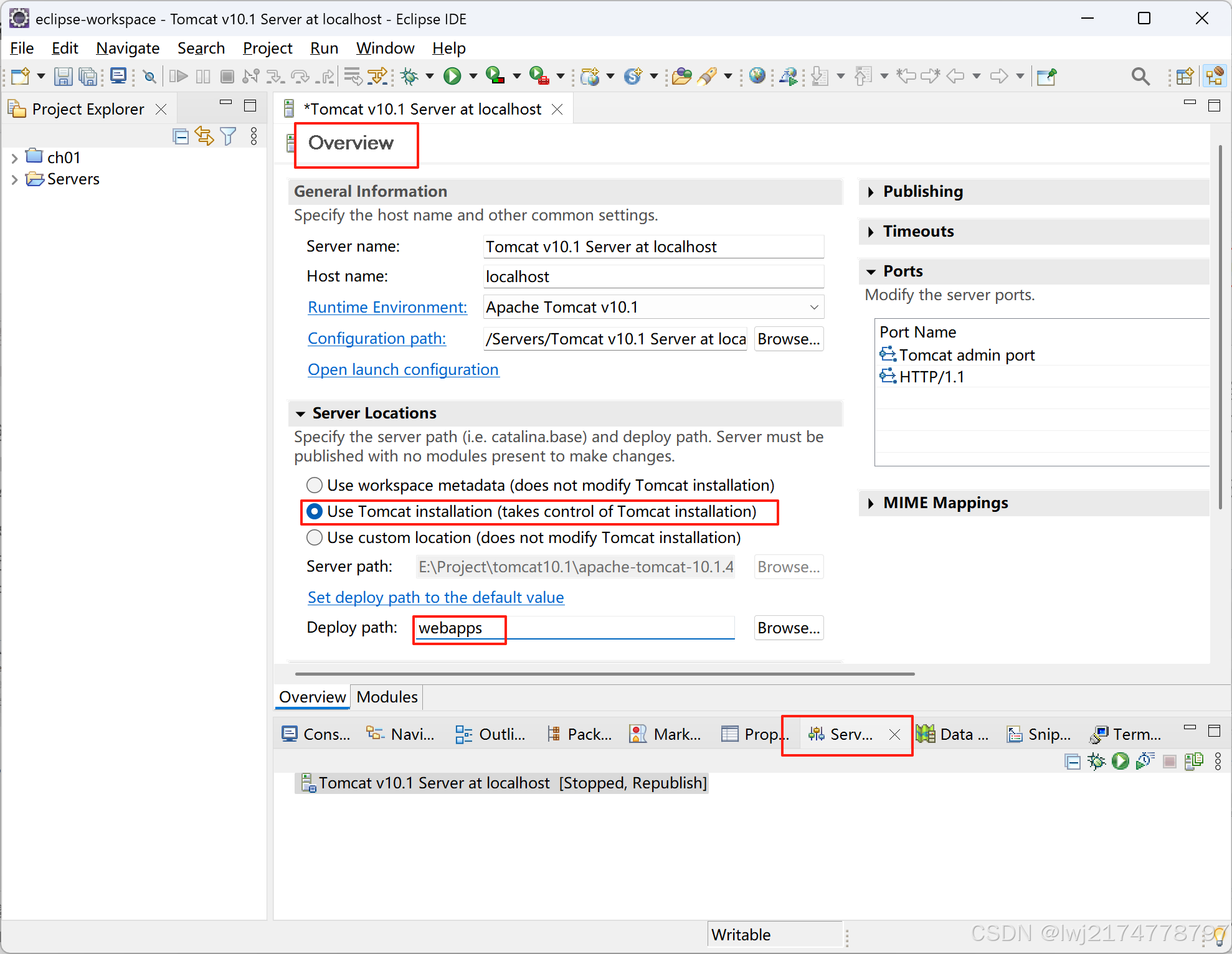The image size is (1232, 954).
Task: Open the Window menu
Action: point(385,48)
